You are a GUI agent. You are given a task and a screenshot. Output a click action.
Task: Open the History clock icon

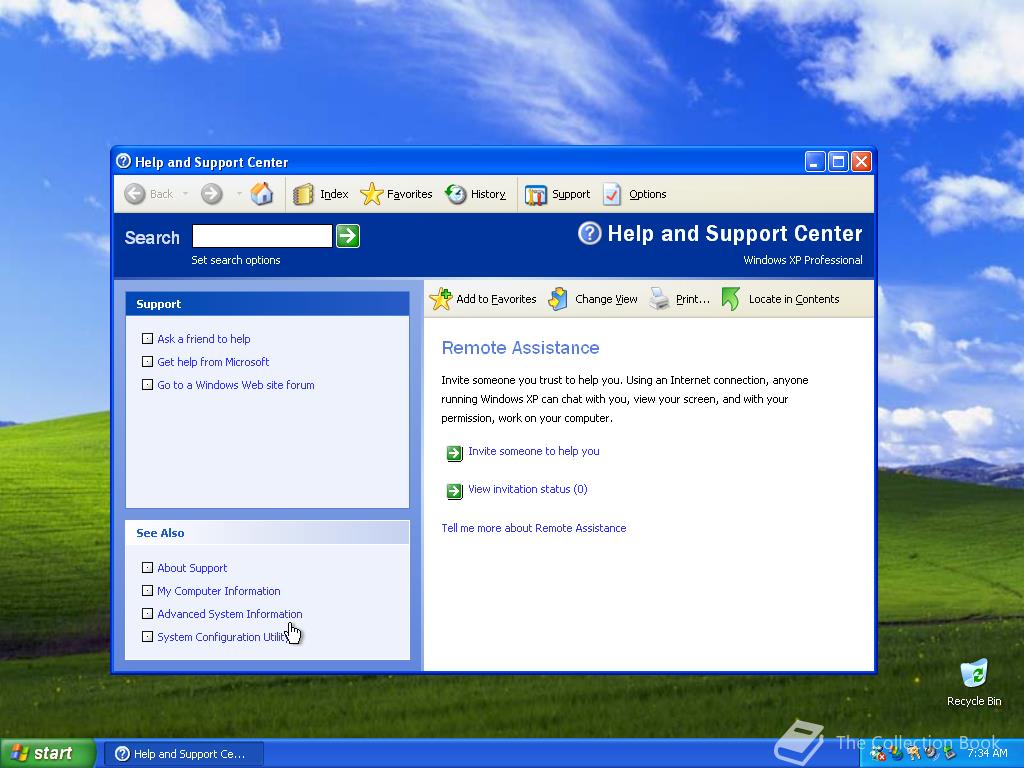[456, 194]
